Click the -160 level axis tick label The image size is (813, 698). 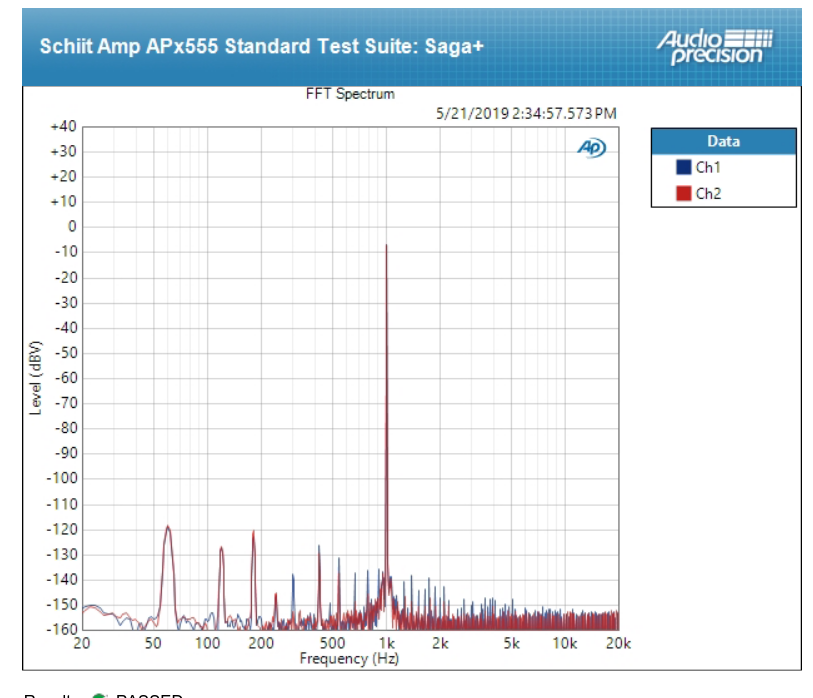[62, 629]
